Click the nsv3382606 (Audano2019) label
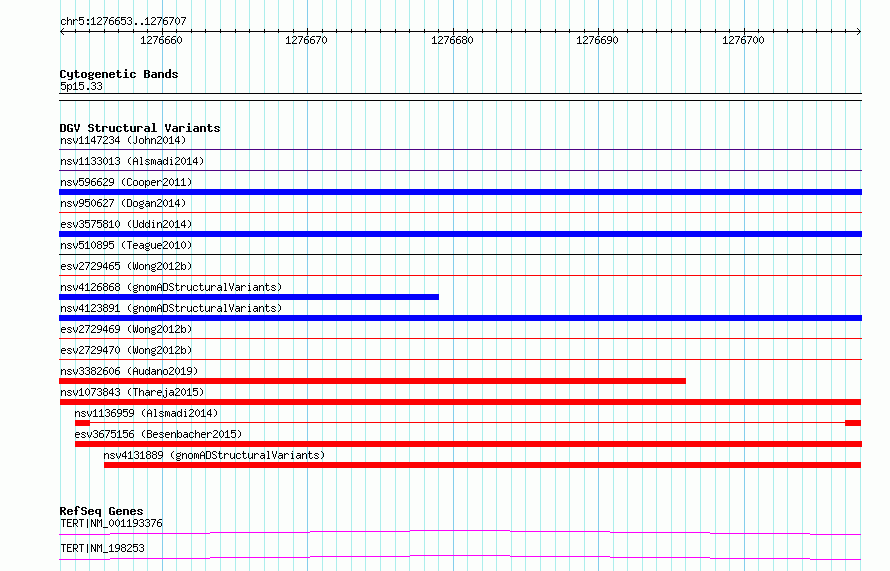Screen dimensions: 890x571 (129, 371)
